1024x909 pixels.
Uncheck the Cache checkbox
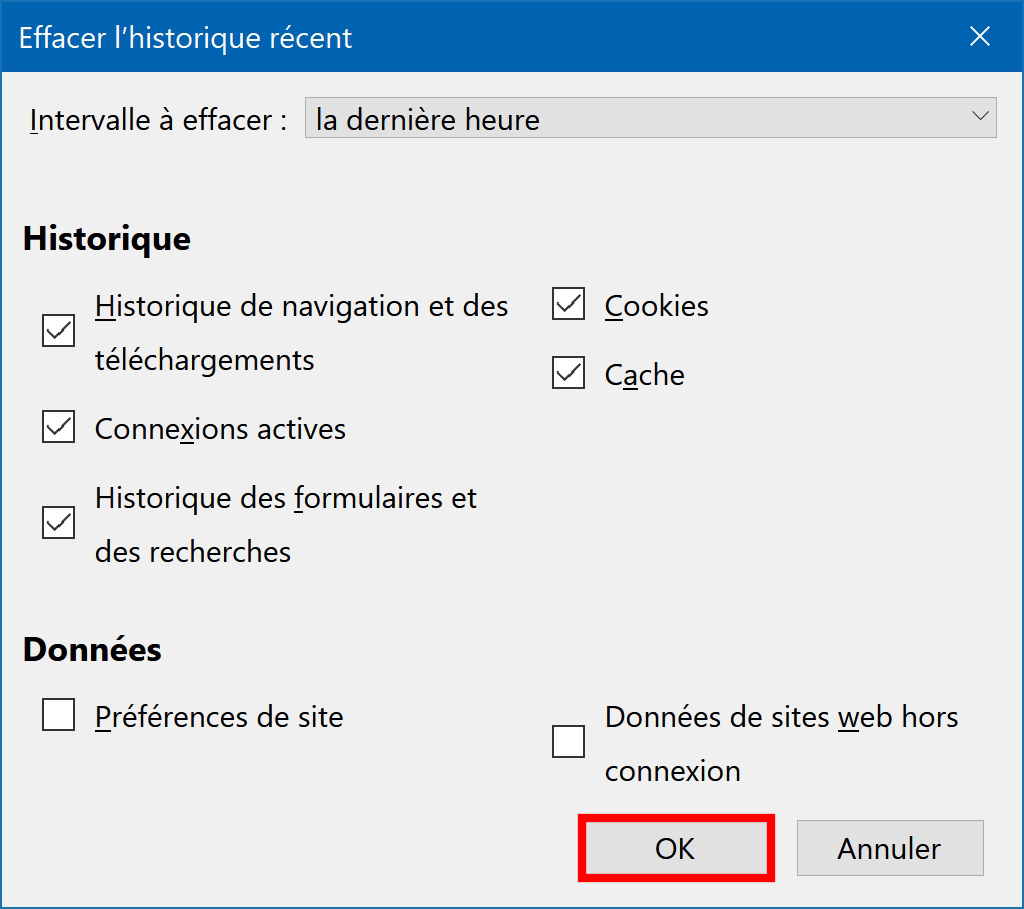568,372
